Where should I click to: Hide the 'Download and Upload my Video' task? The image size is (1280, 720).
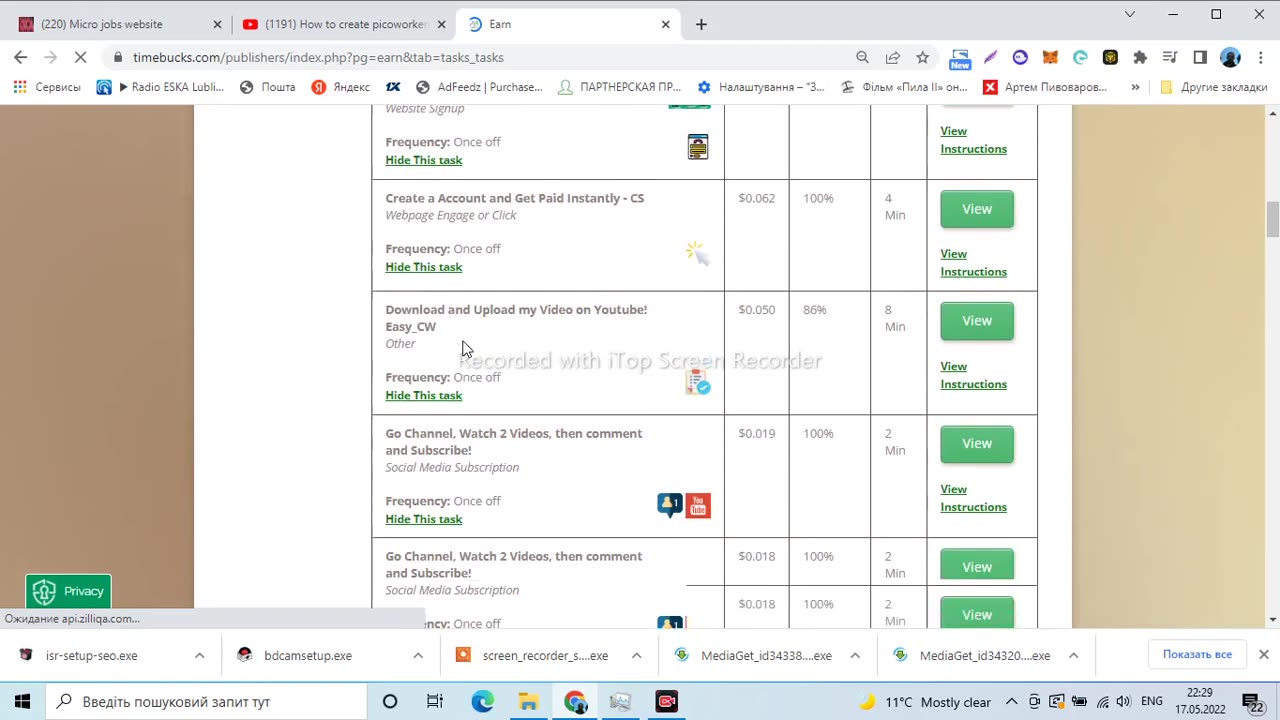(x=424, y=395)
